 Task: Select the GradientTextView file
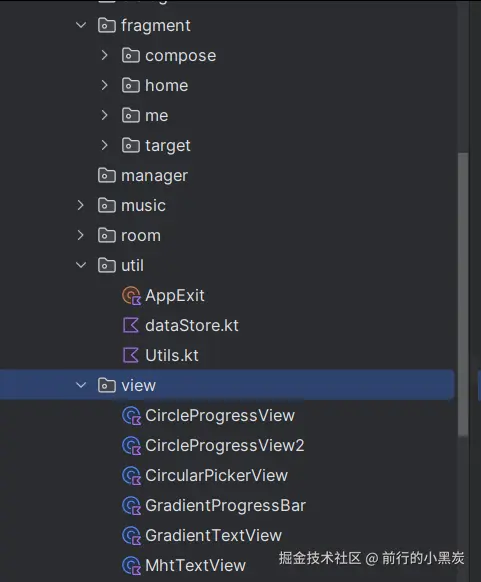[213, 536]
